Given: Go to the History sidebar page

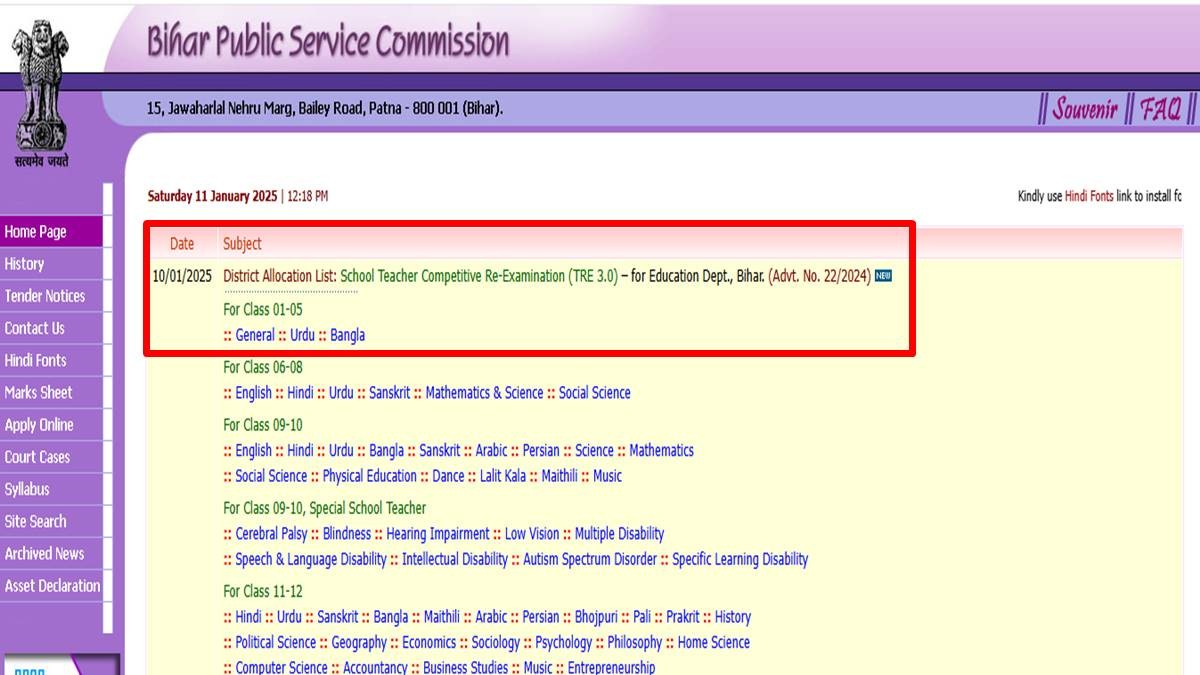Looking at the screenshot, I should [25, 264].
